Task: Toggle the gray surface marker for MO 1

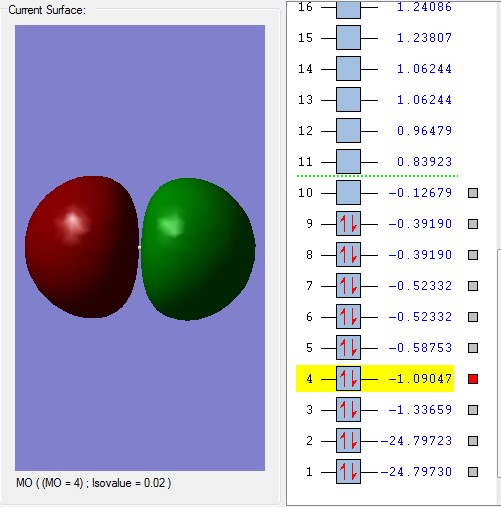Action: 473,472
